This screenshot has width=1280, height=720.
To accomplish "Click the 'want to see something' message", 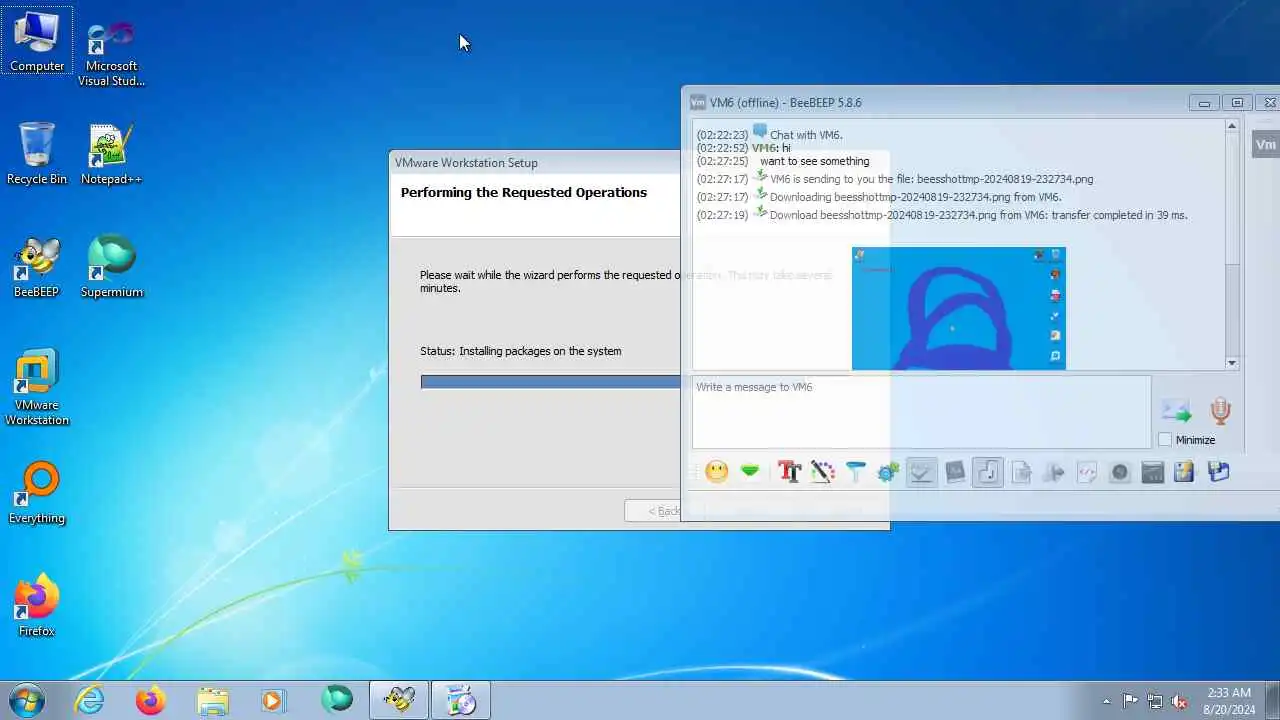I will pyautogui.click(x=815, y=161).
